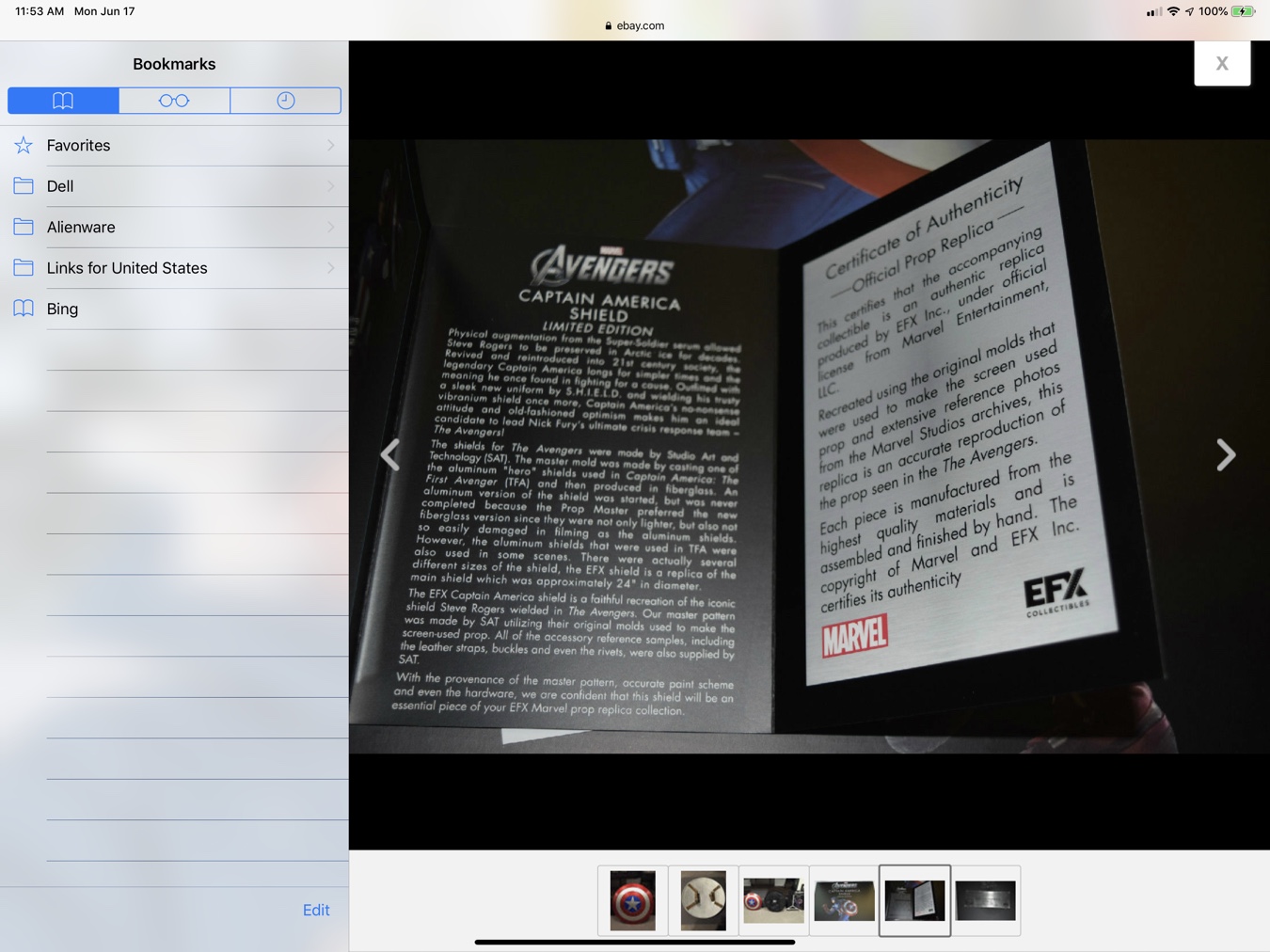
Task: Click the Favorites star icon
Action: coord(24,145)
